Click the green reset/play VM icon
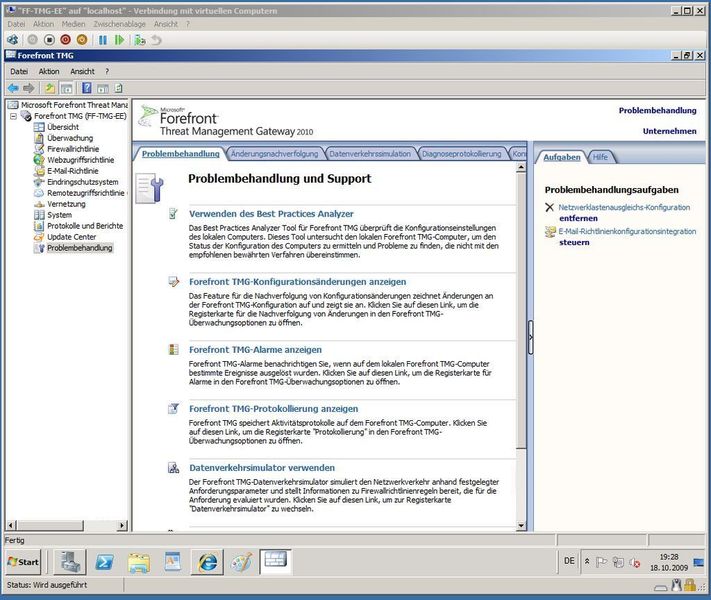This screenshot has width=711, height=600. [119, 40]
